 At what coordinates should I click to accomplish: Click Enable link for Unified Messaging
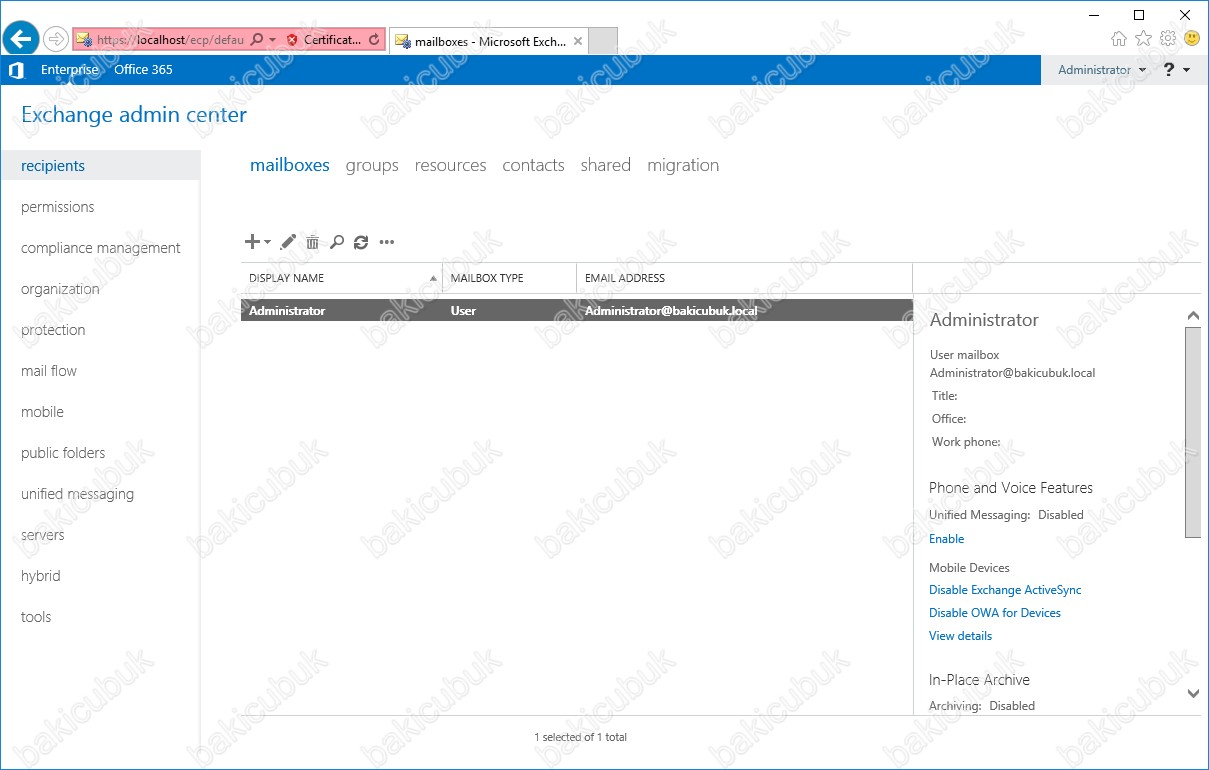coord(946,539)
